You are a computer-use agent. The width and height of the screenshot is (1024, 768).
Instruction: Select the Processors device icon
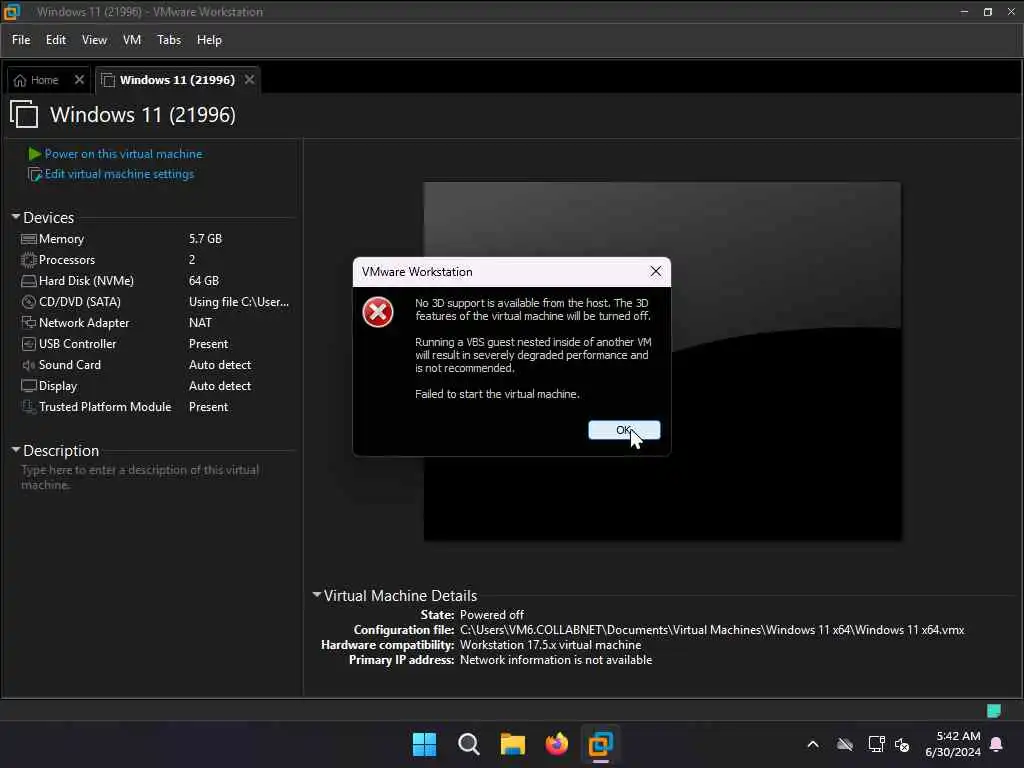[x=29, y=260]
